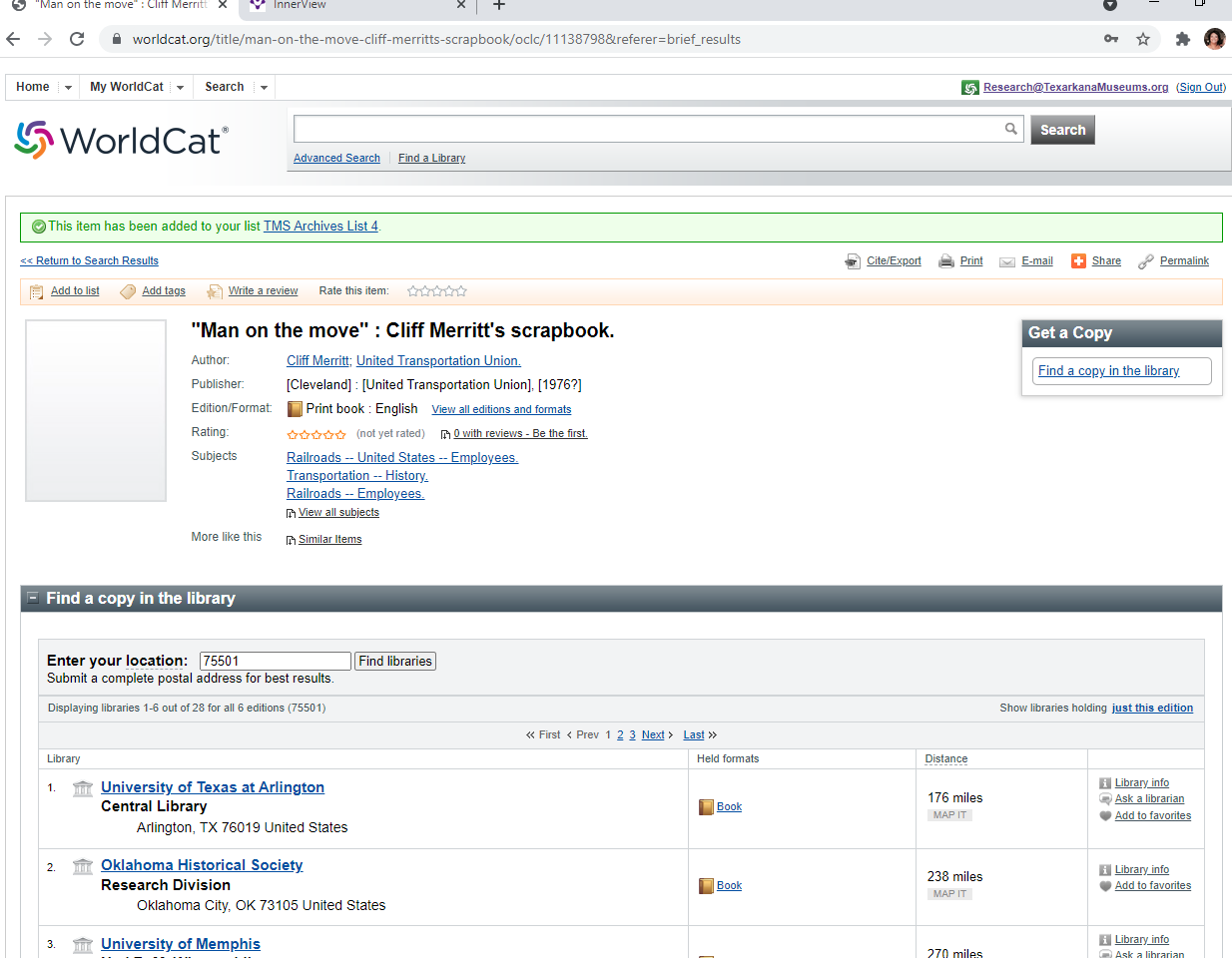Click the browser back arrow
This screenshot has width=1232, height=958.
coord(13,39)
